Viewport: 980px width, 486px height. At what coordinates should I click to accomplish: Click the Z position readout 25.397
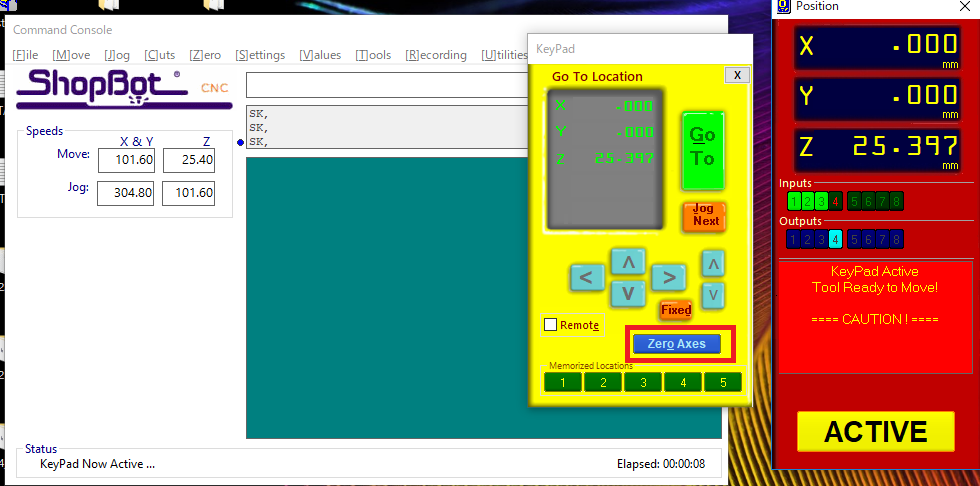(877, 150)
